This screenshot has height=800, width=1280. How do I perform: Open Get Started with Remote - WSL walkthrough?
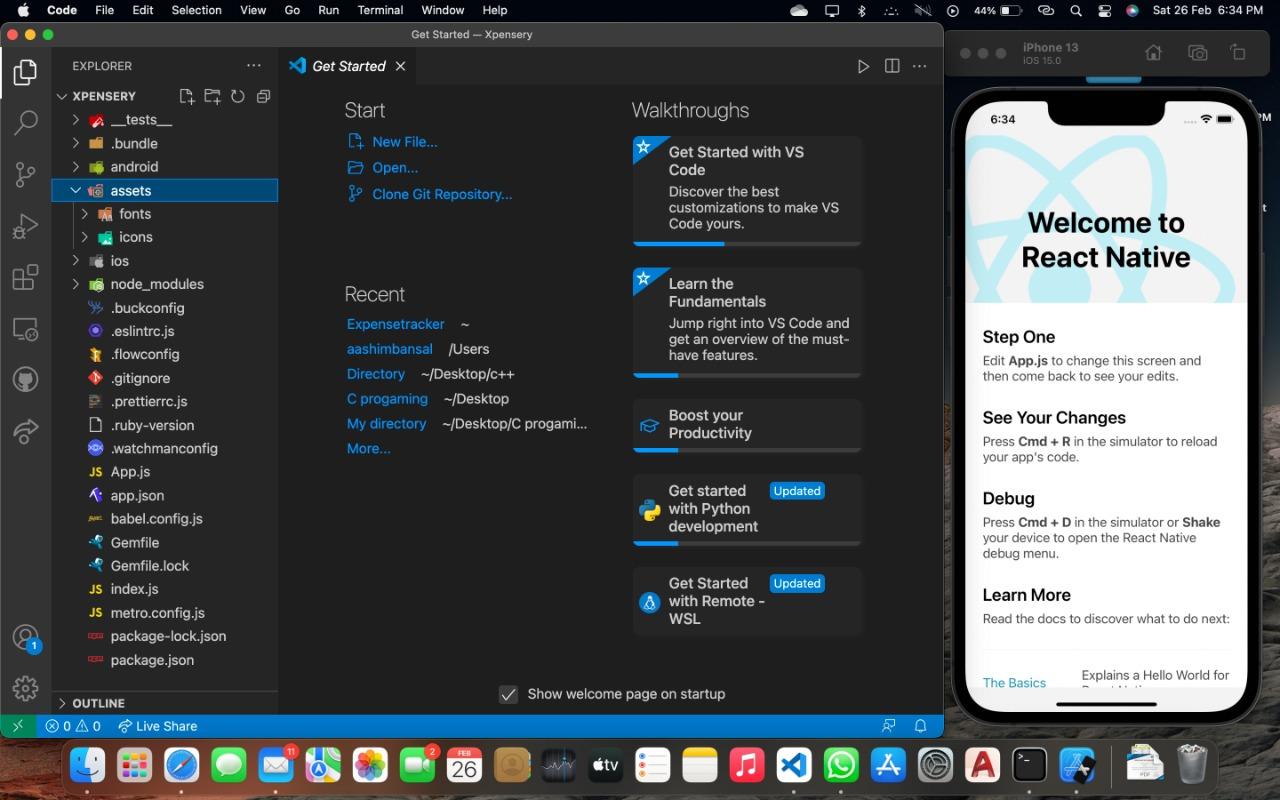point(747,601)
